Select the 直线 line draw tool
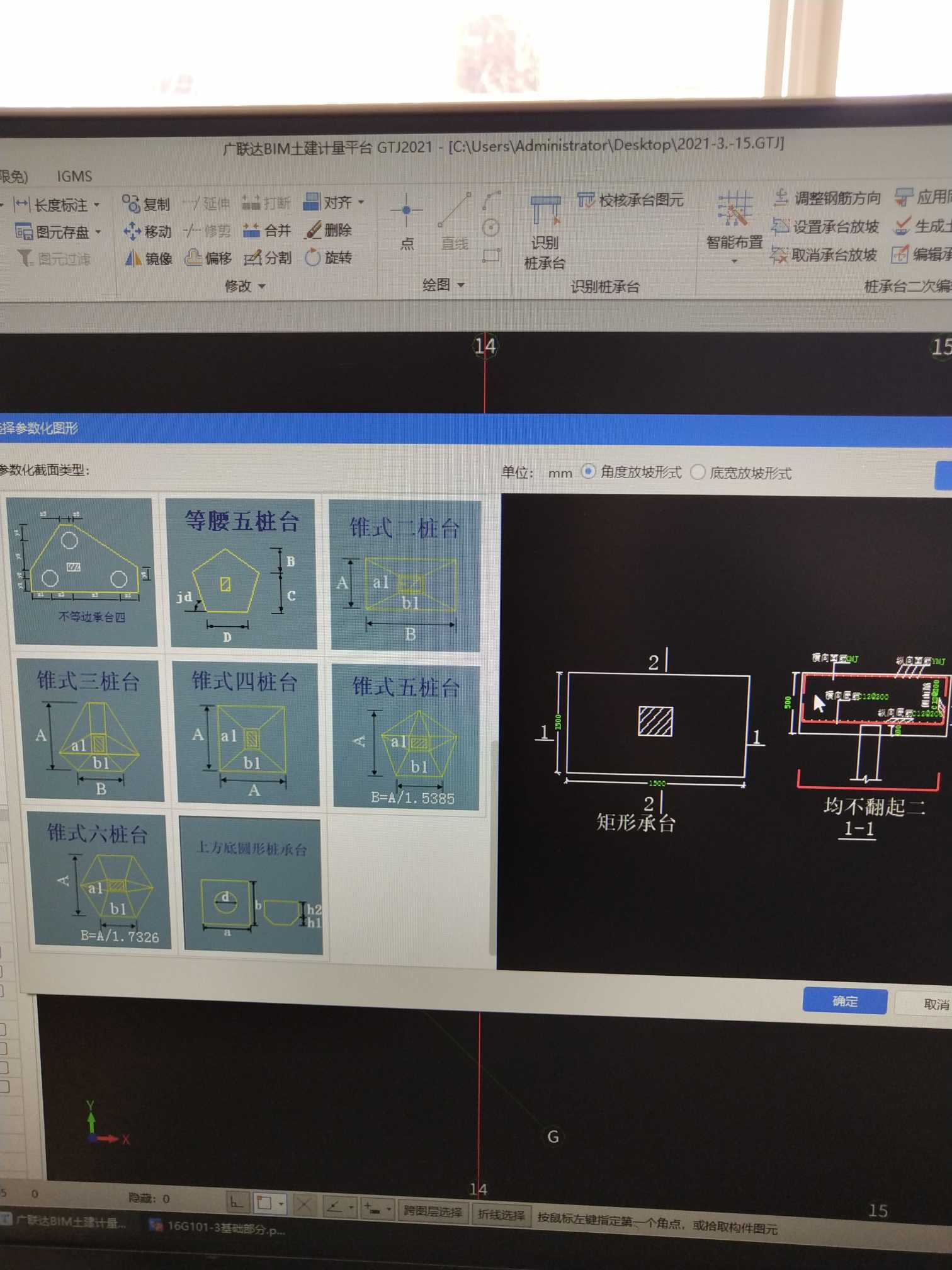The height and width of the screenshot is (1270, 952). coord(455,222)
